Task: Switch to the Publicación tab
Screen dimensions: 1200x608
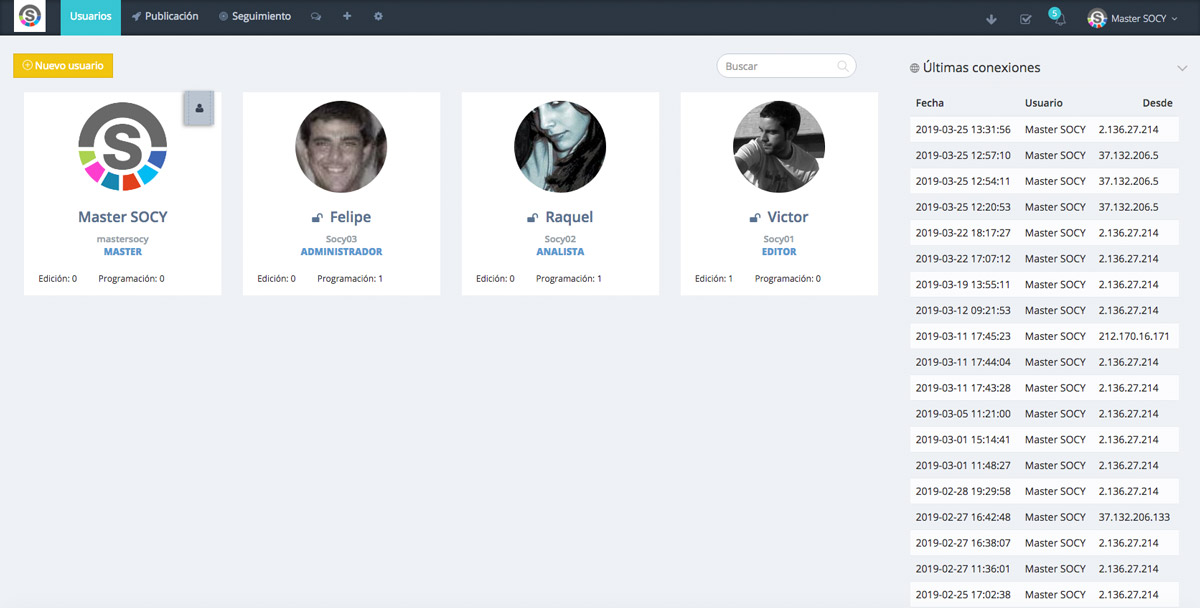Action: tap(165, 17)
